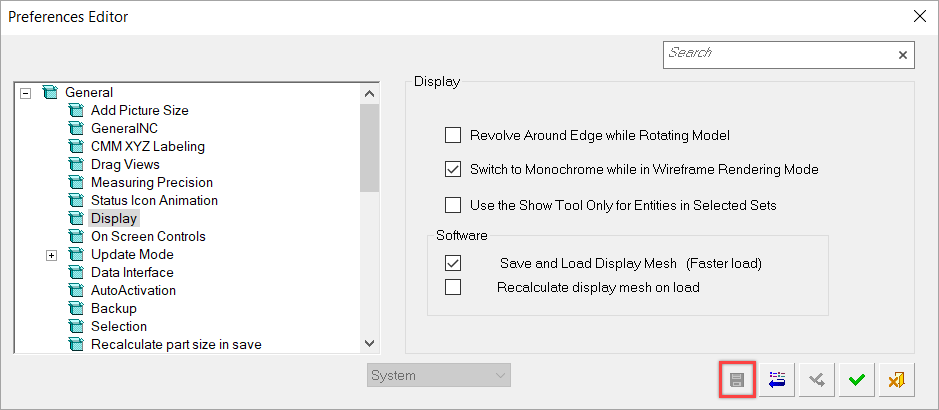Click the orange cancel and exit icon
Viewport: 939px width, 410px height.
coord(896,379)
